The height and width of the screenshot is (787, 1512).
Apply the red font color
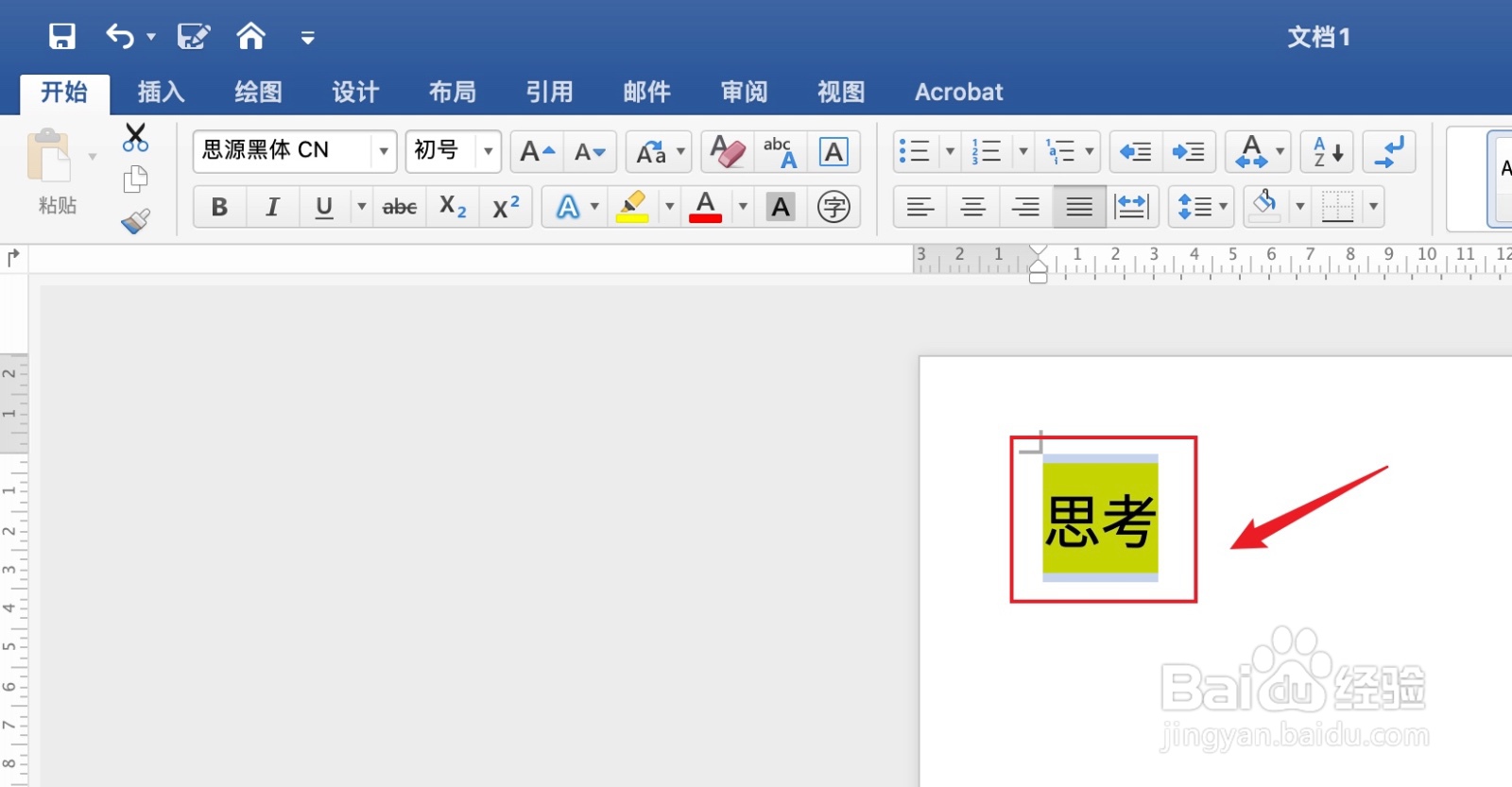pos(706,207)
